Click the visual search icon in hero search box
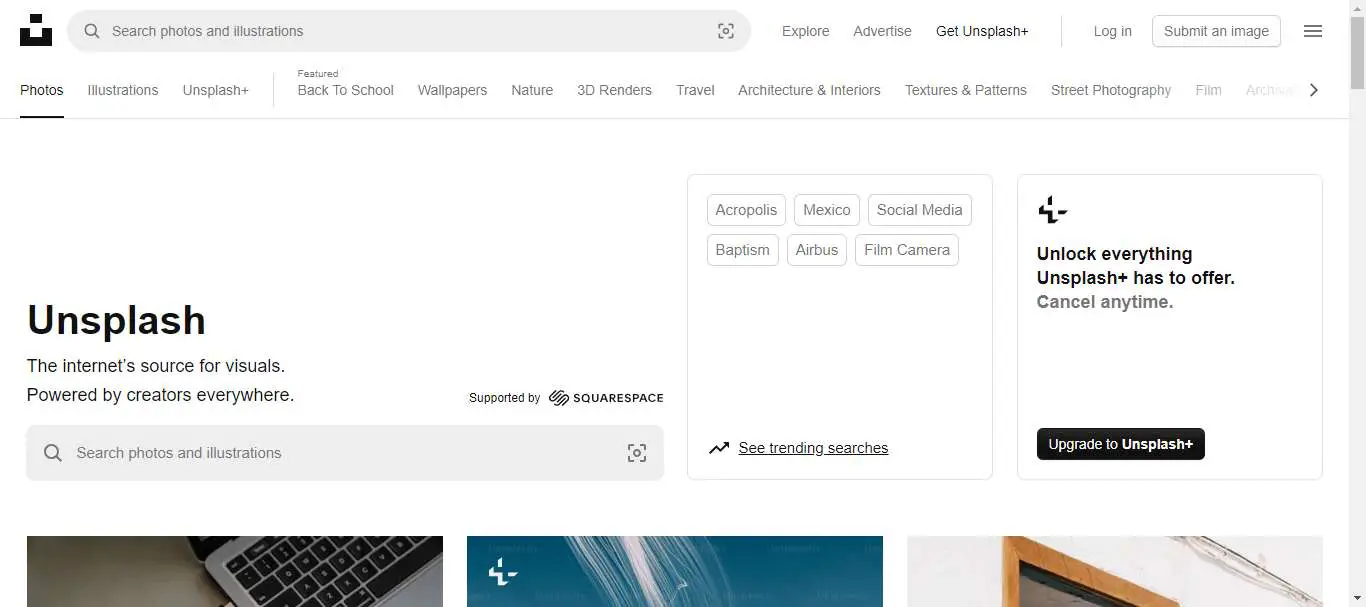1366x607 pixels. pyautogui.click(x=637, y=453)
